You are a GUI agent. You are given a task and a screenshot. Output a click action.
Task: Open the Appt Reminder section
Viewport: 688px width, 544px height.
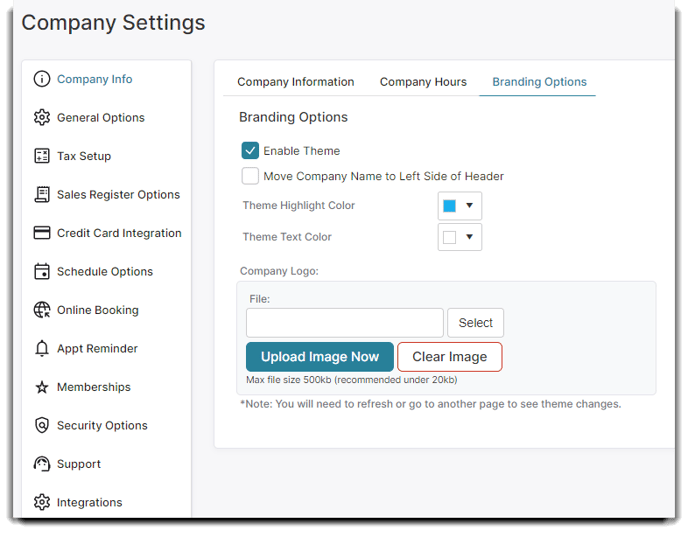click(97, 348)
